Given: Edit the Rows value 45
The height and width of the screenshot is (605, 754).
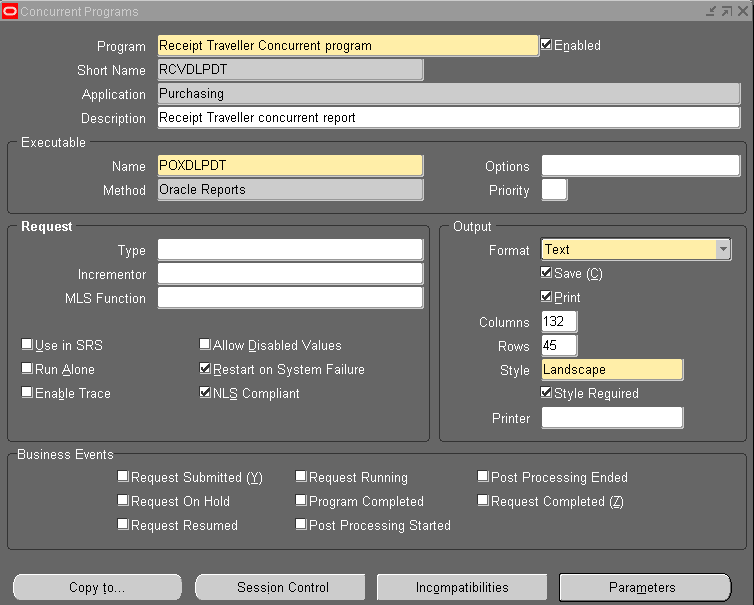Looking at the screenshot, I should (559, 345).
